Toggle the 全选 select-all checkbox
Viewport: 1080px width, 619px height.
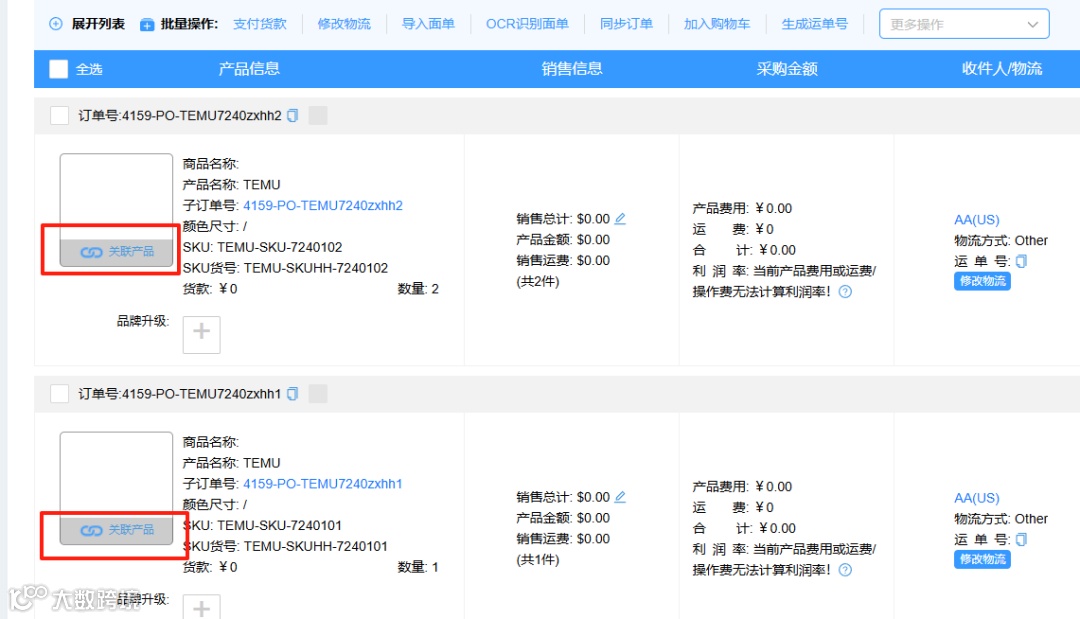(59, 69)
